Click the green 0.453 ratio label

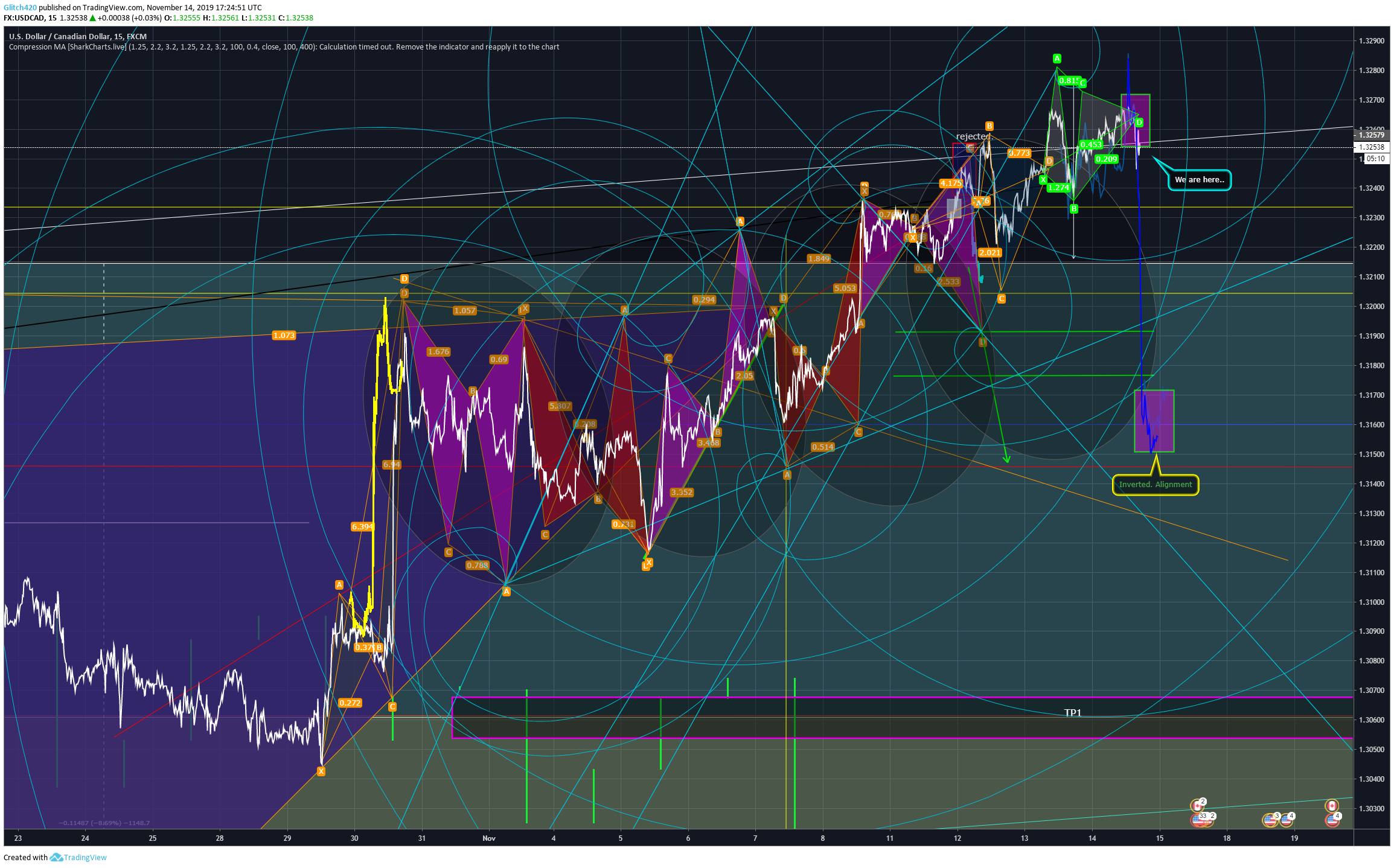1091,144
